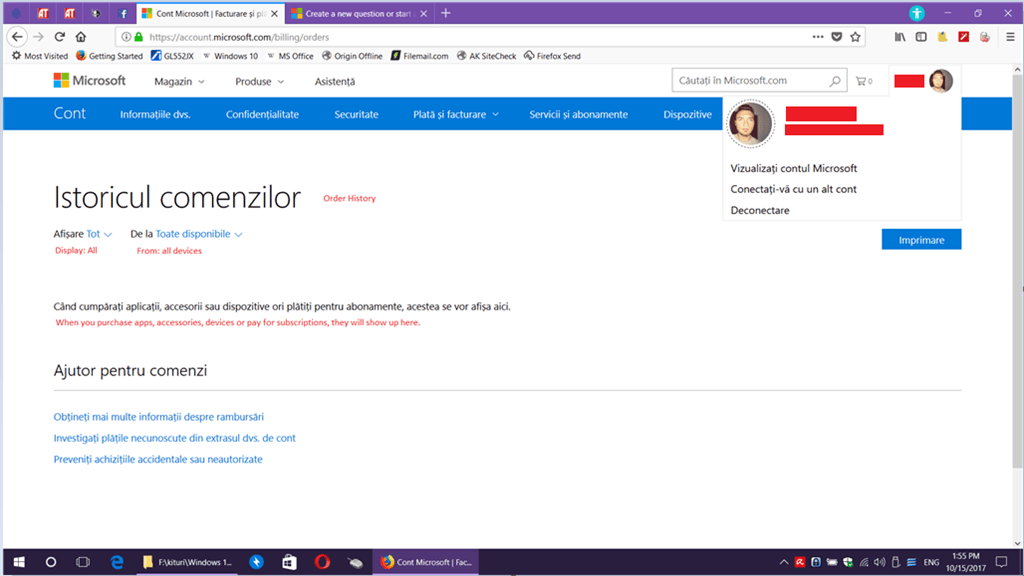Image resolution: width=1024 pixels, height=576 pixels.
Task: Open the page actions three-dots menu
Action: pyautogui.click(x=818, y=37)
